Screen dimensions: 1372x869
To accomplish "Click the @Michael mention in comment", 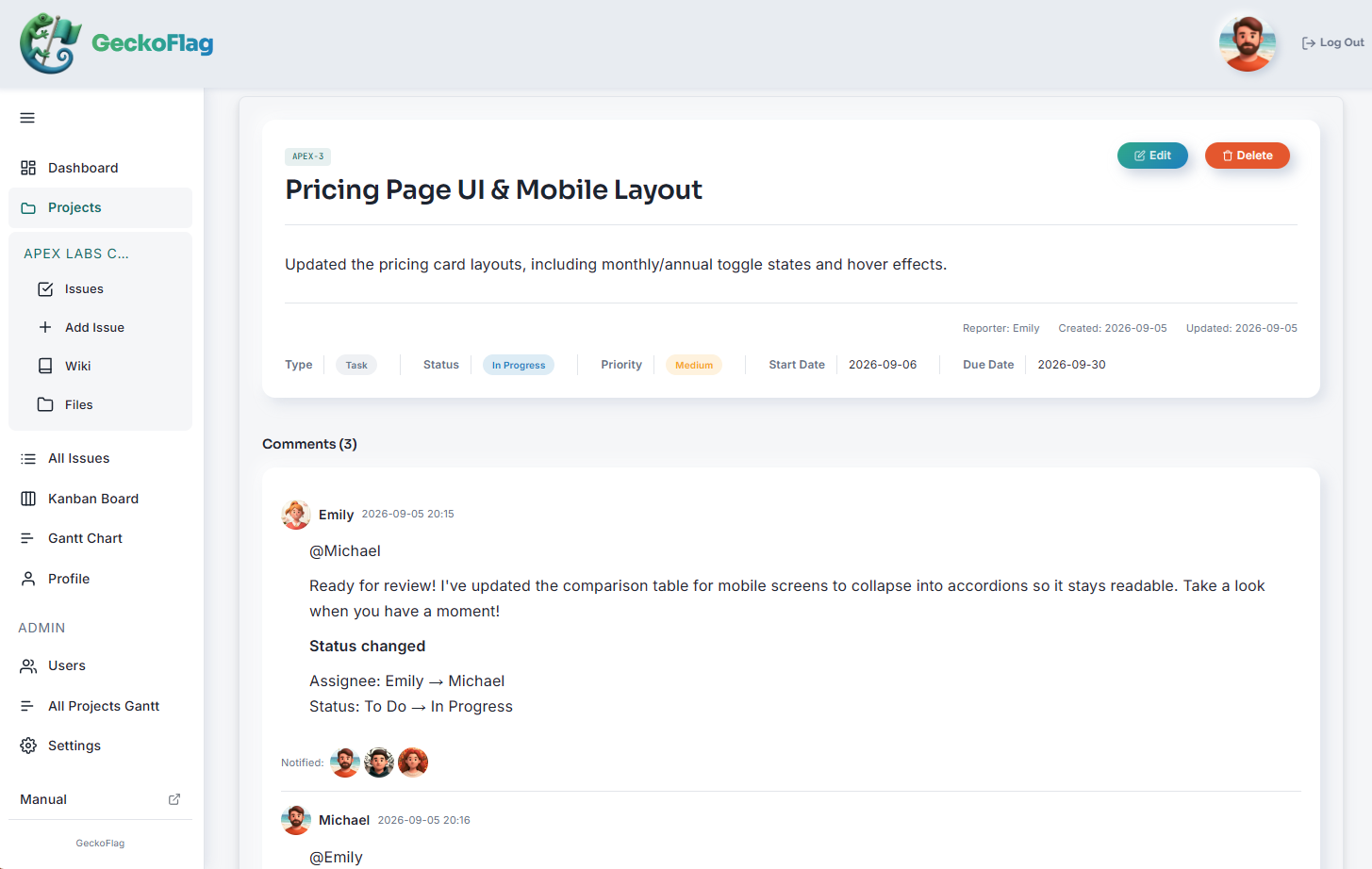I will [x=345, y=551].
